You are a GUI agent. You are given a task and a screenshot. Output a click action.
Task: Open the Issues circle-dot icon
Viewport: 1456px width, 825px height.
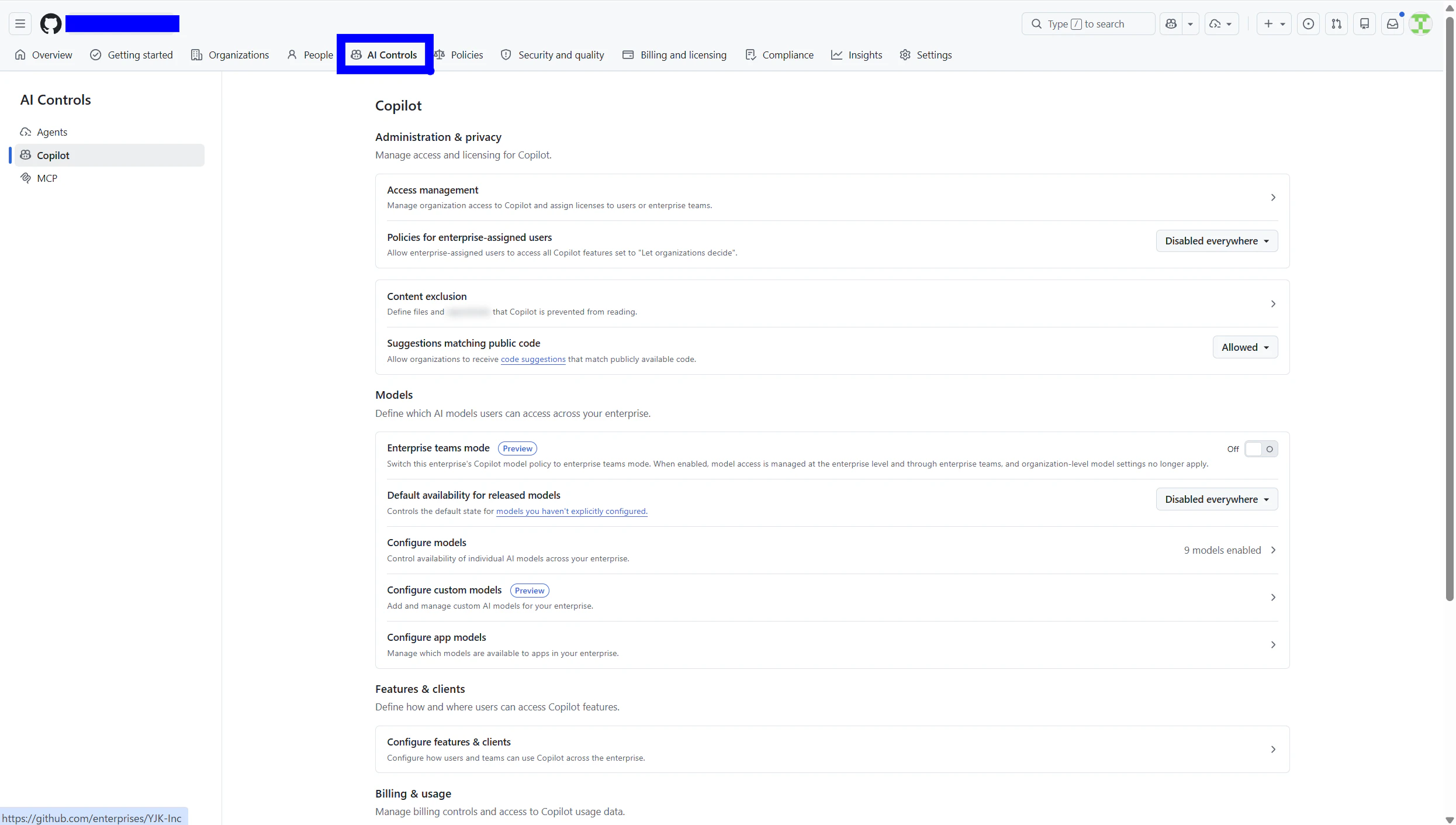[1309, 24]
